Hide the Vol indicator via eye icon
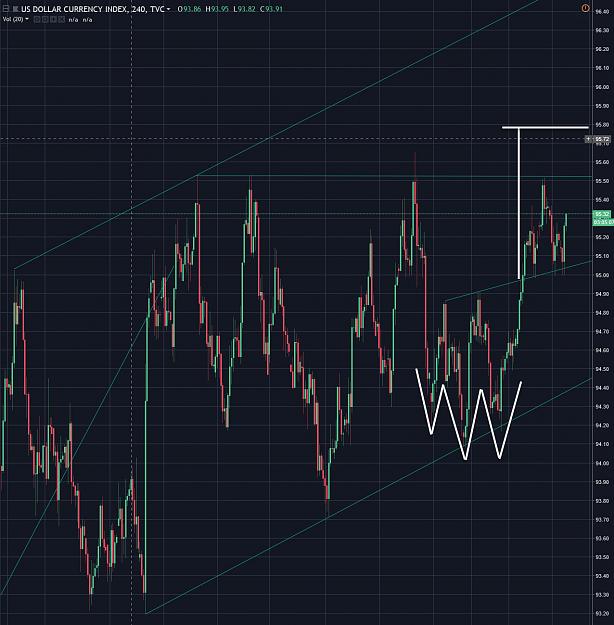 [x=37, y=20]
